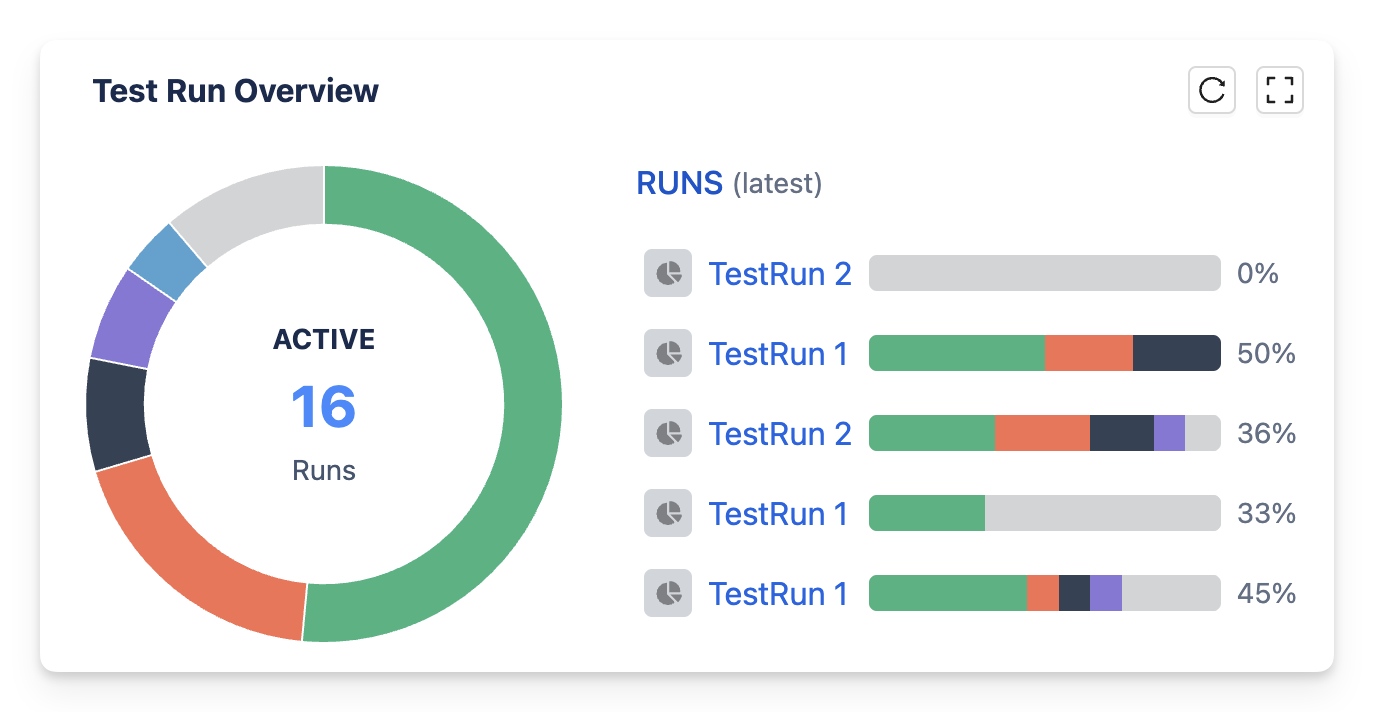
Task: Open the TestRun 2 link at 0%
Action: (780, 273)
